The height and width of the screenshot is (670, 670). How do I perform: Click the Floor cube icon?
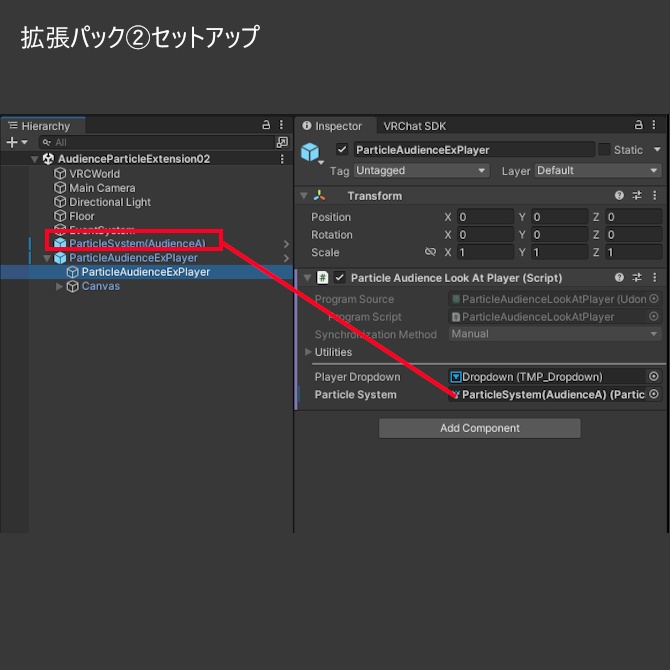pyautogui.click(x=60, y=216)
